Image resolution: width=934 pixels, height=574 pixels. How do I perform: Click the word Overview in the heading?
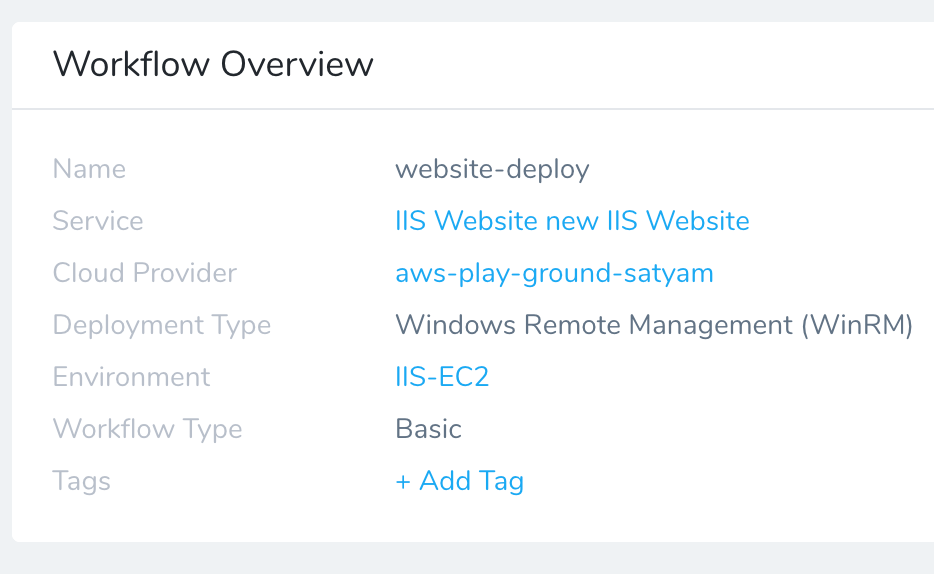pos(297,64)
